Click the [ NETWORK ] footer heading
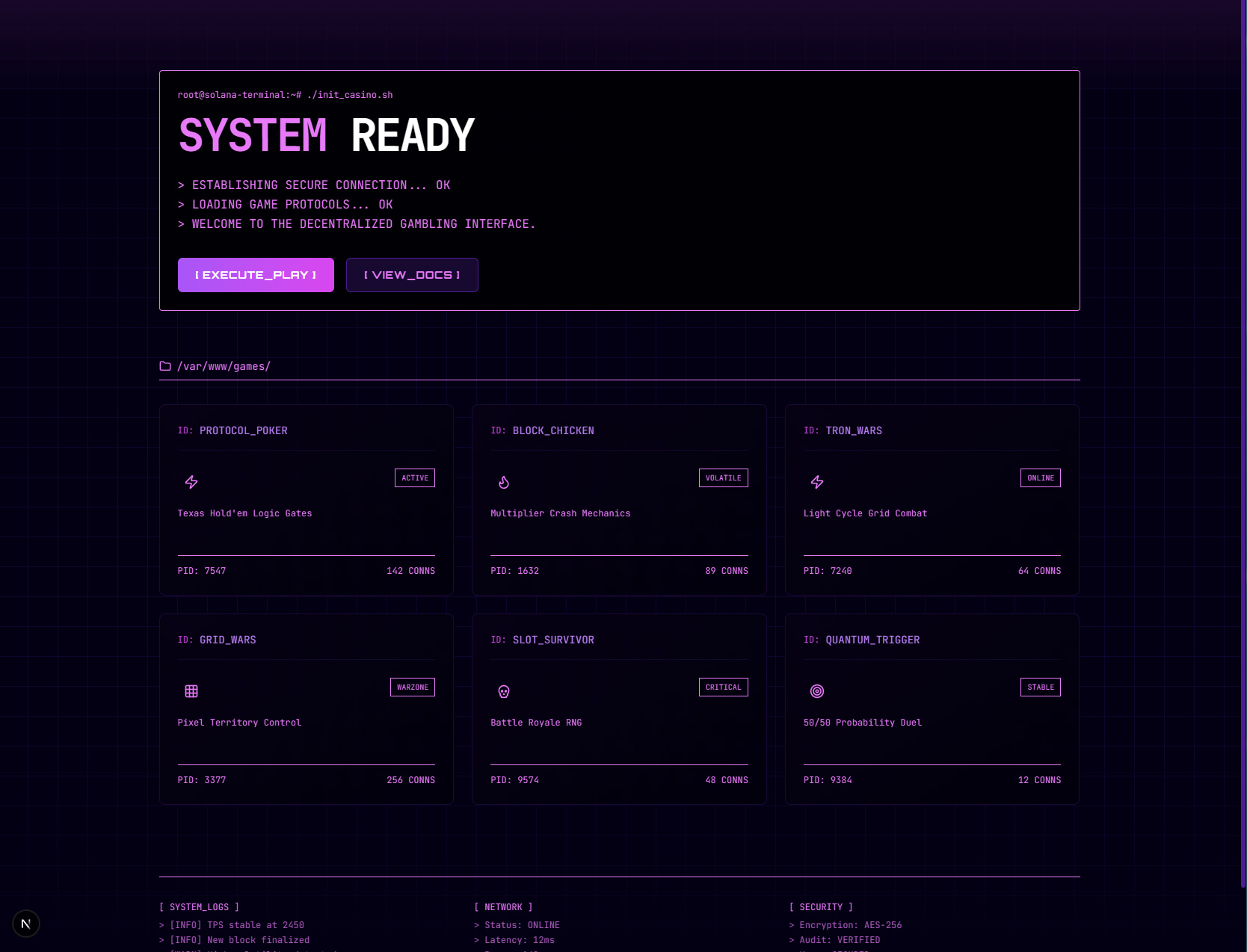1247x952 pixels. tap(504, 907)
